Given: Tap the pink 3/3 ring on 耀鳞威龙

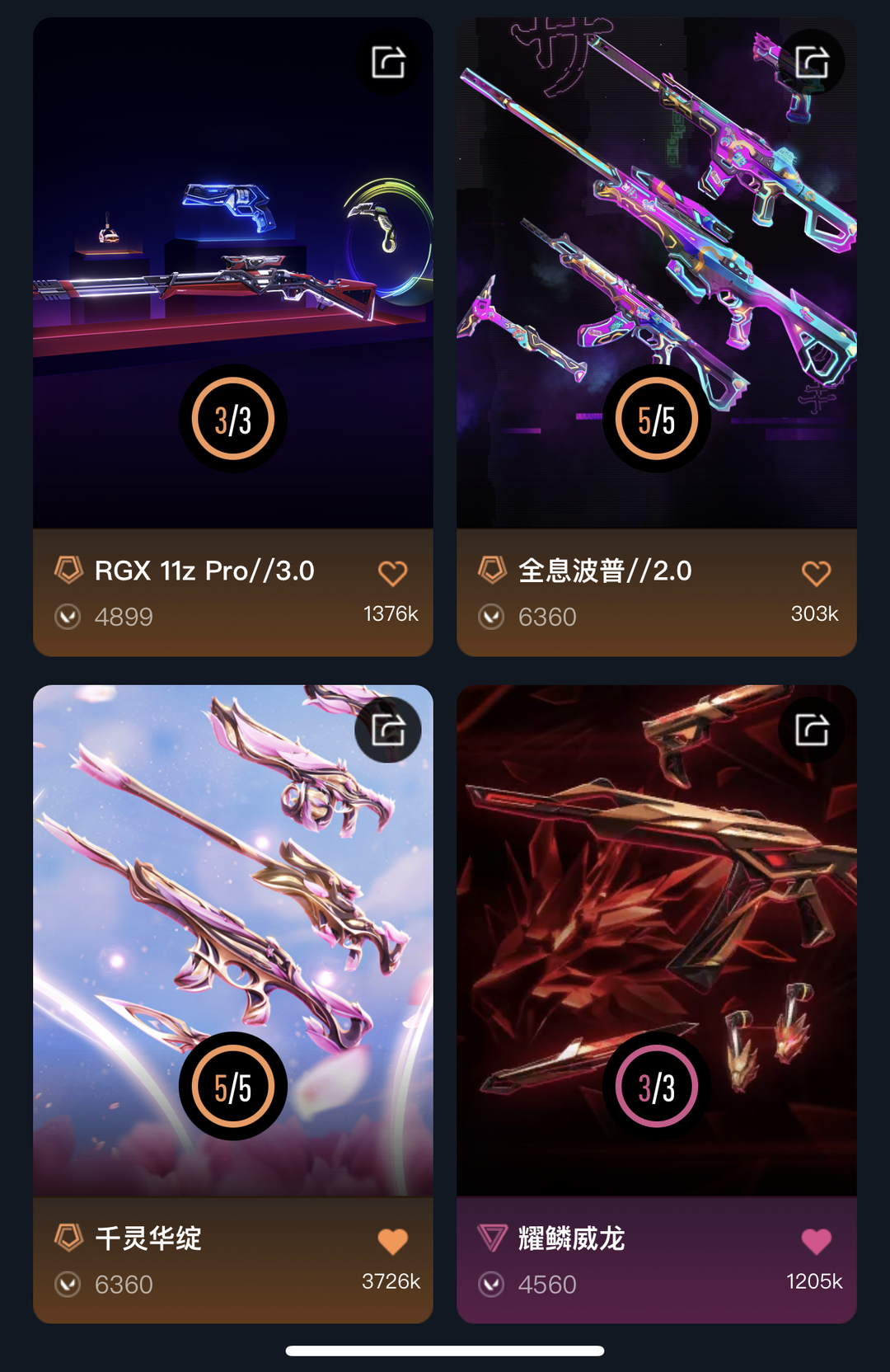Looking at the screenshot, I should (x=657, y=1087).
